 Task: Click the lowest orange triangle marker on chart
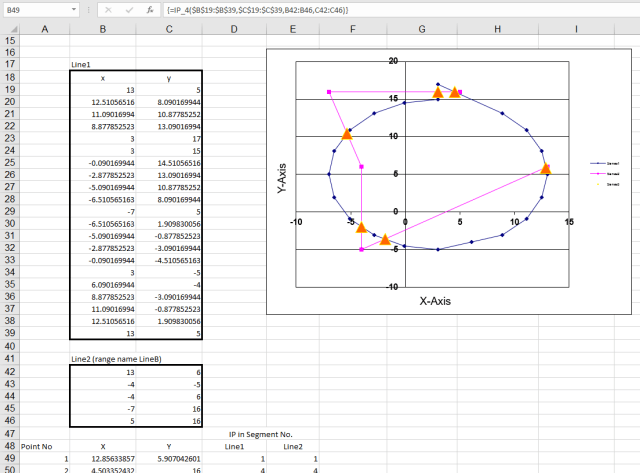tap(385, 239)
